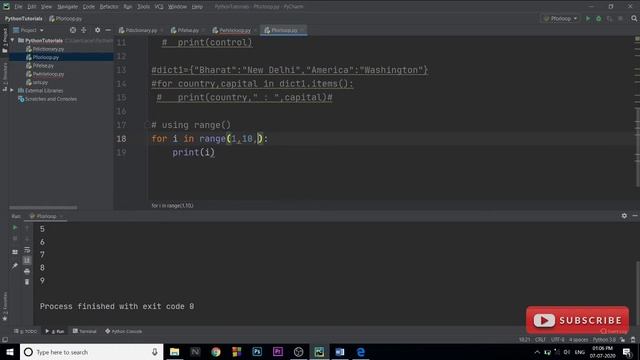Toggle soft-wrap in Run console

pyautogui.click(x=27, y=249)
